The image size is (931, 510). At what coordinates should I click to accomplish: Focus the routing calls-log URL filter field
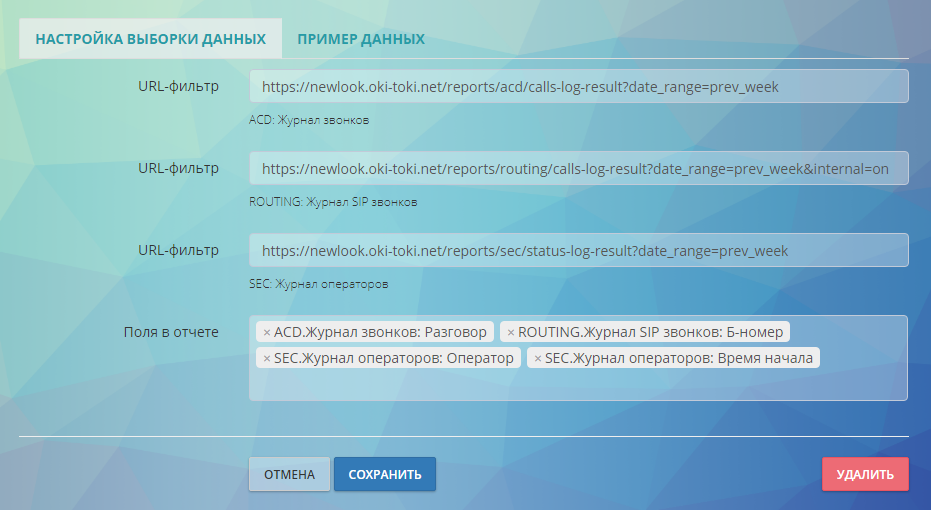tap(578, 169)
